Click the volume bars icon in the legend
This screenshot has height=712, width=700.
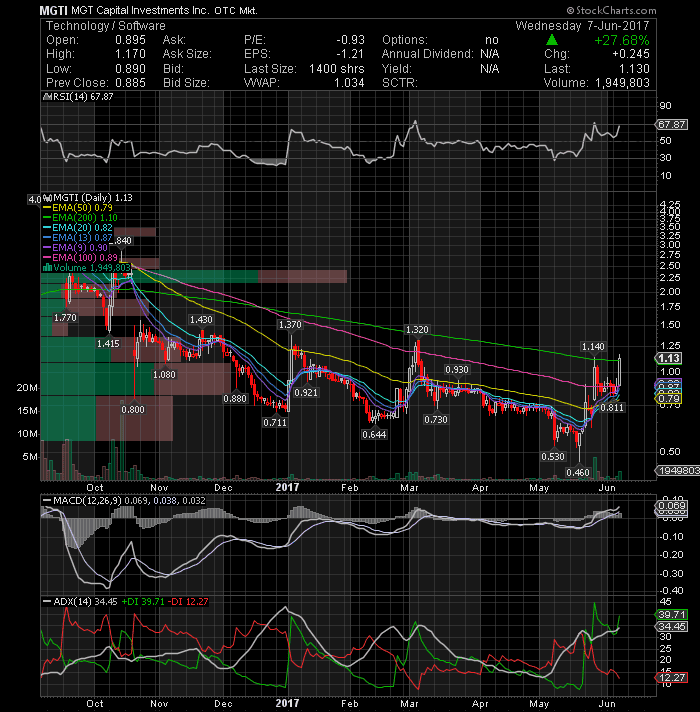click(47, 267)
